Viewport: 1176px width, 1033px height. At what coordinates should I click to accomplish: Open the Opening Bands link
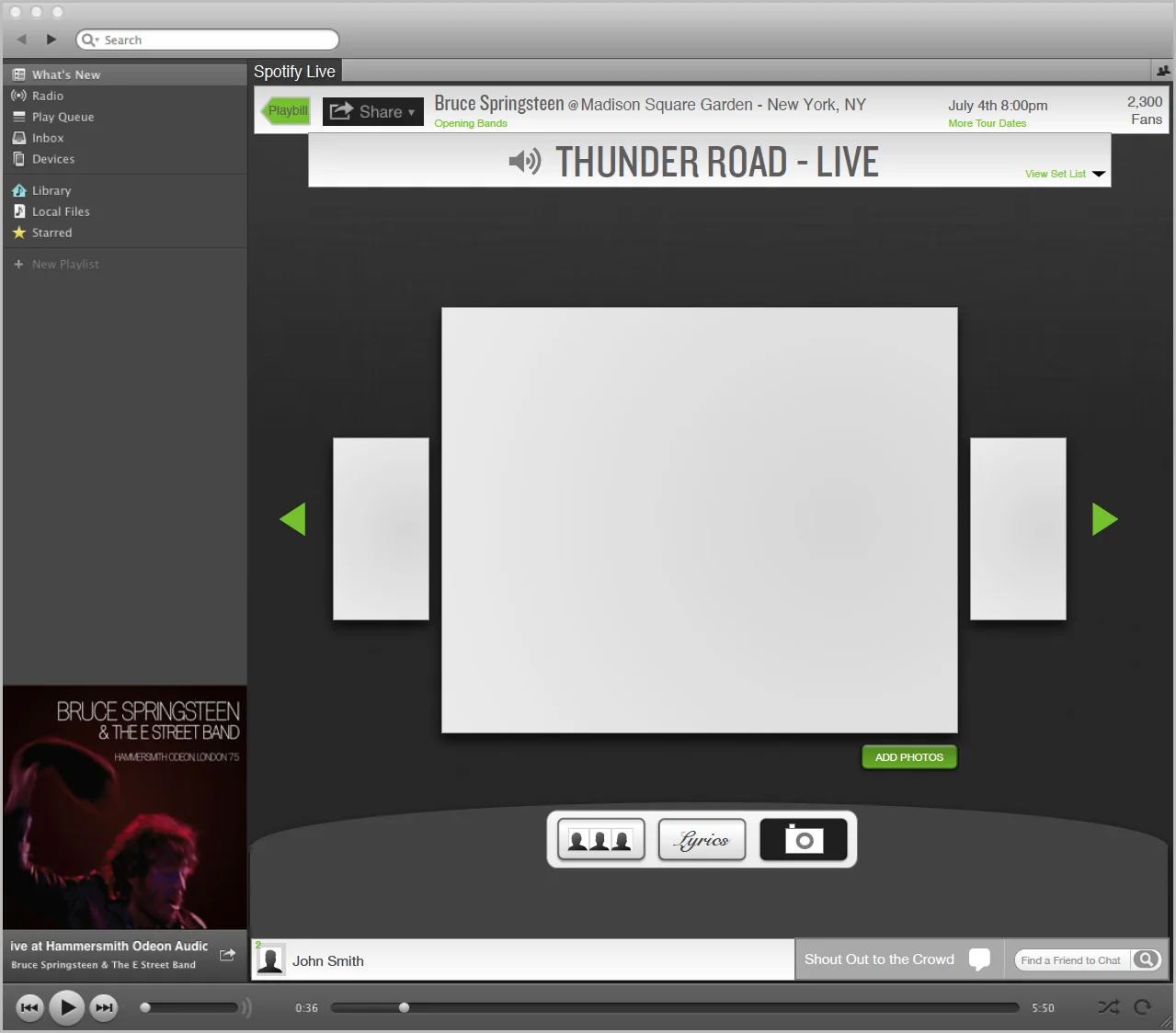(x=471, y=123)
